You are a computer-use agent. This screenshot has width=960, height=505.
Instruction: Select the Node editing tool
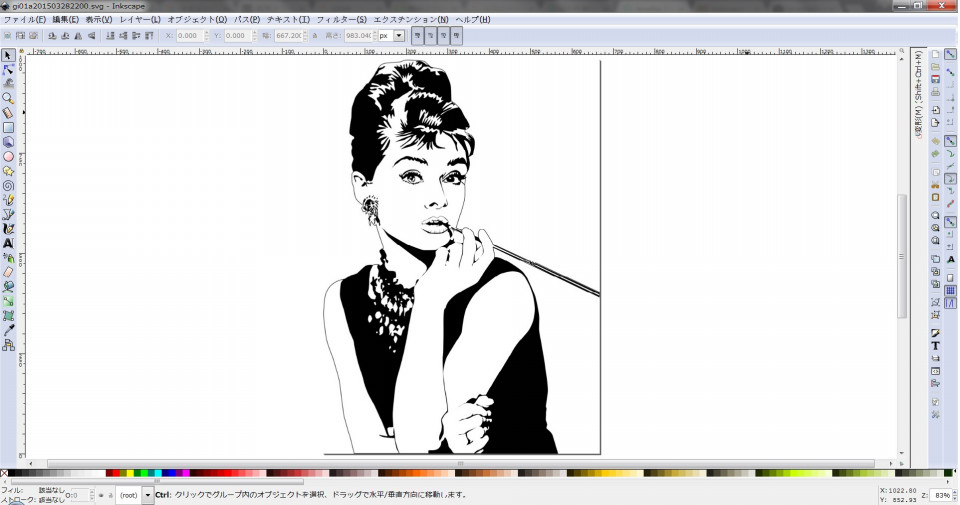click(x=8, y=69)
